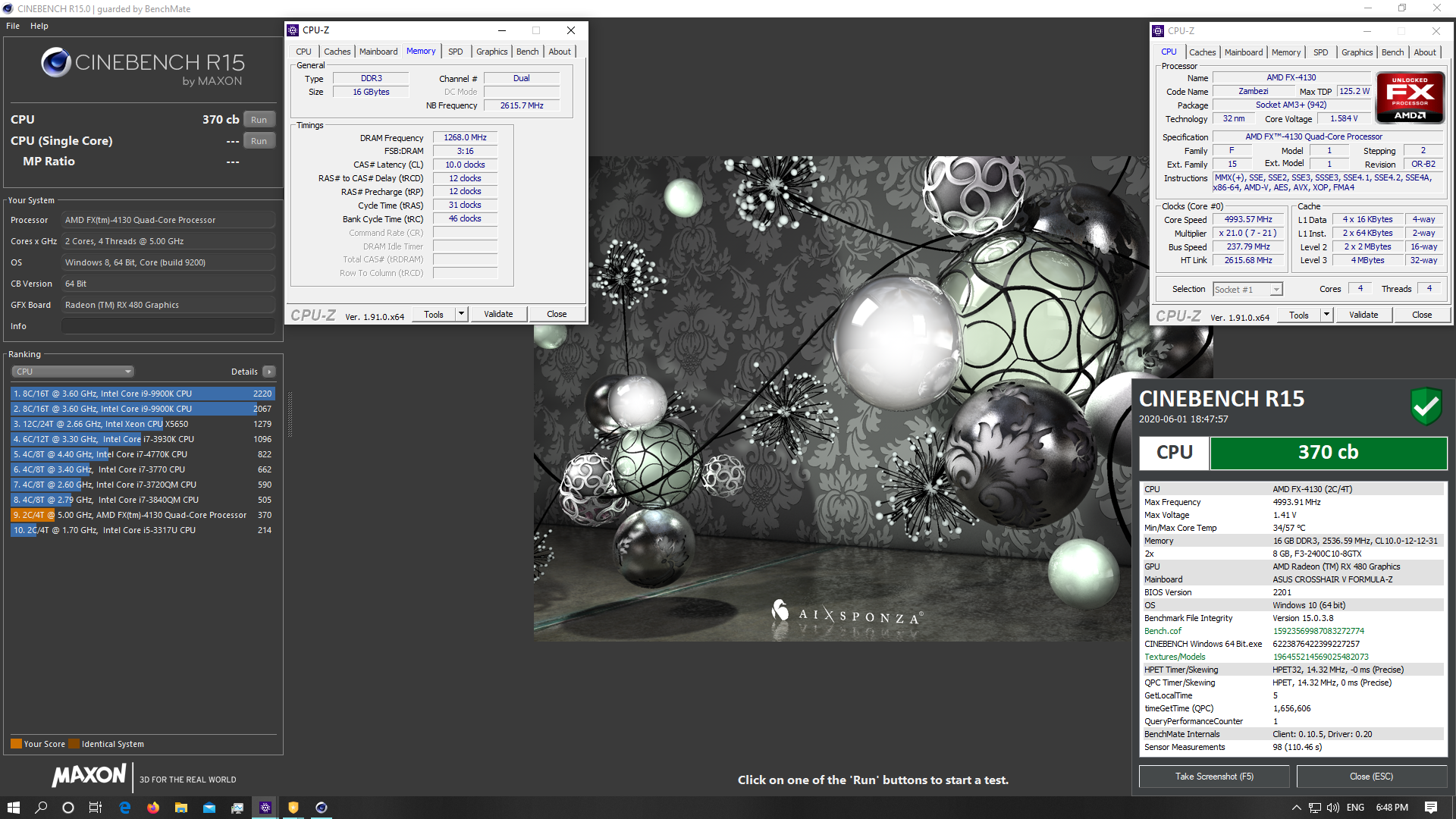
Task: Open BenchMate shield icon on taskbar
Action: (293, 808)
